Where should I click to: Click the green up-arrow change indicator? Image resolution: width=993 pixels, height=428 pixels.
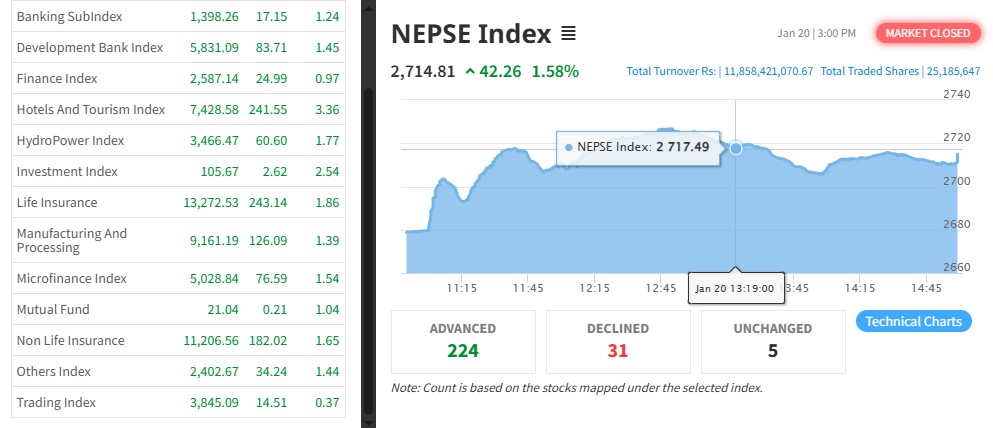pyautogui.click(x=470, y=72)
